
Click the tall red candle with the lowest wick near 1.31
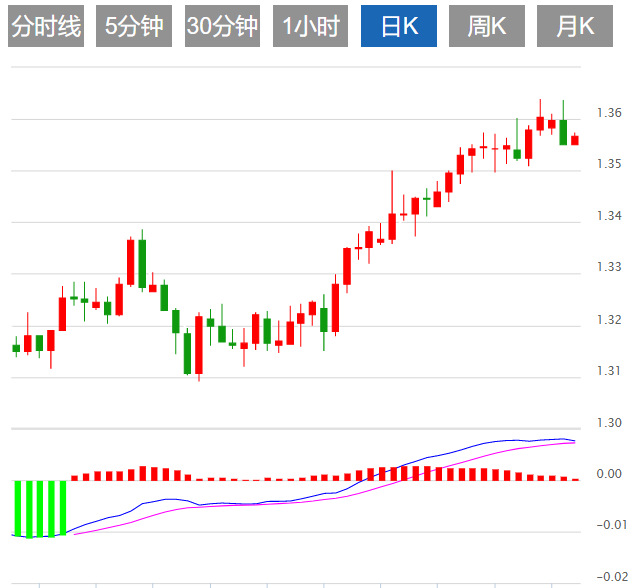pyautogui.click(x=199, y=345)
